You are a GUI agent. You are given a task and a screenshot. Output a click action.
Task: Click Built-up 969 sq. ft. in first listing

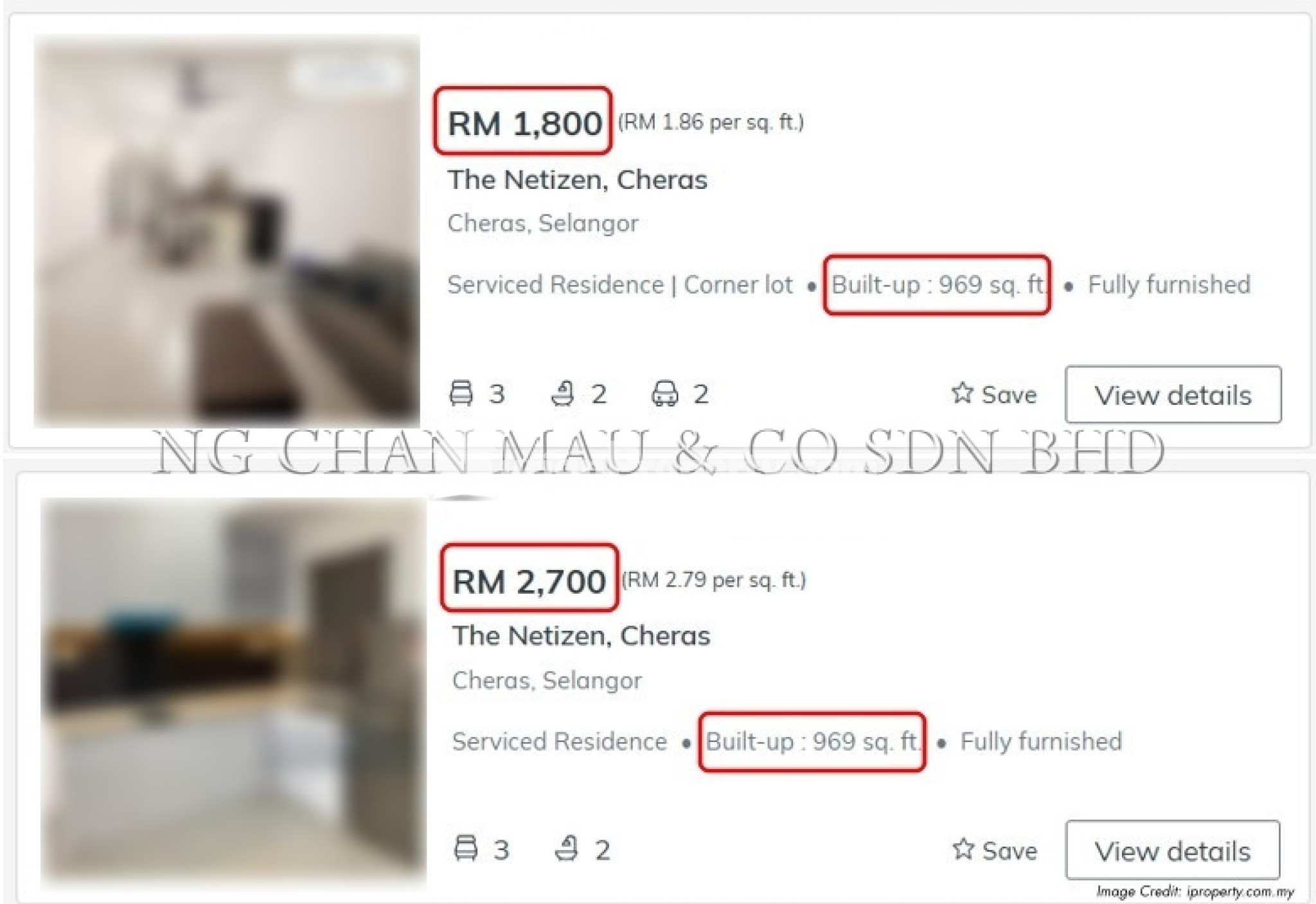coord(938,285)
